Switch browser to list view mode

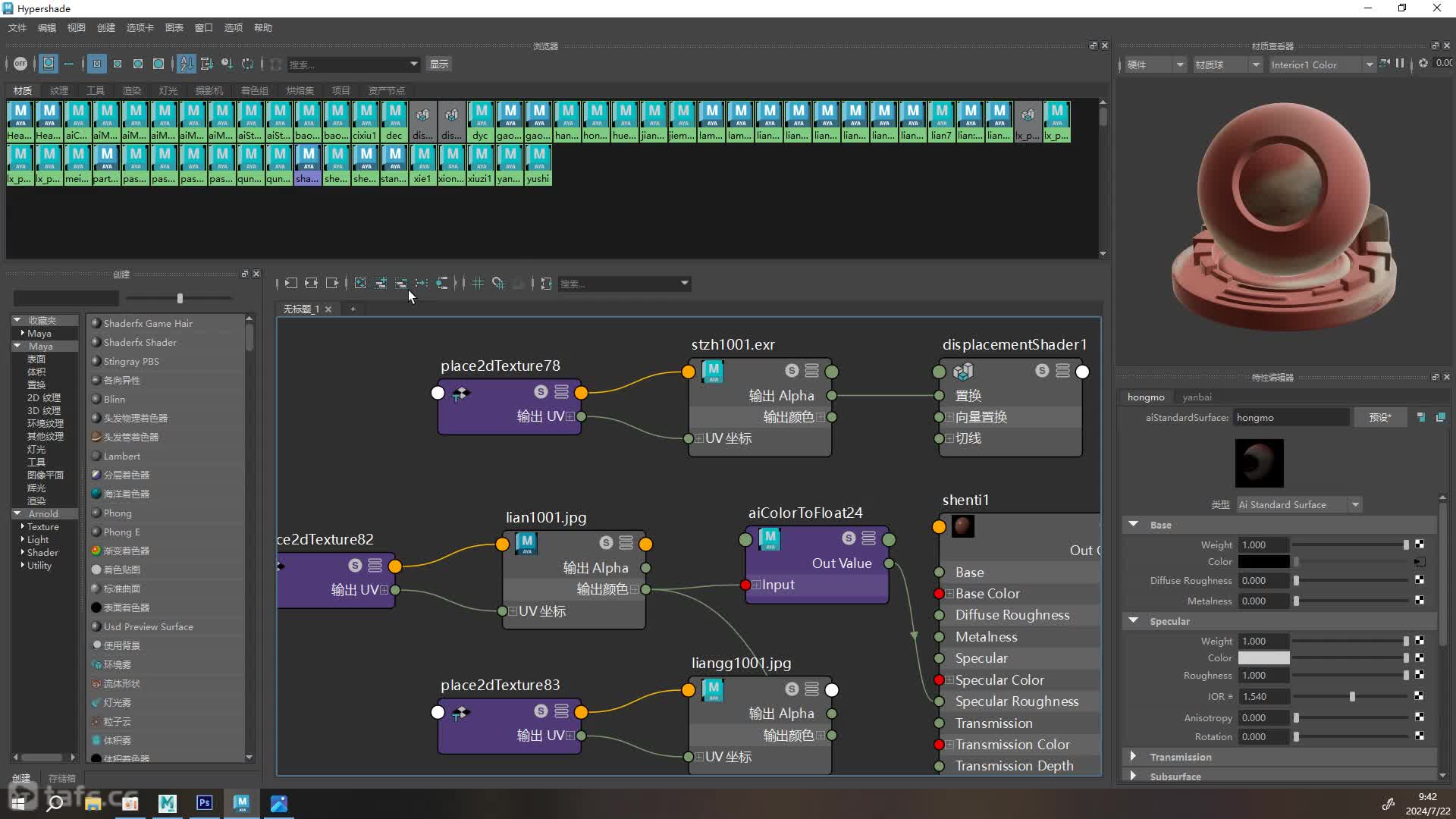click(x=69, y=64)
